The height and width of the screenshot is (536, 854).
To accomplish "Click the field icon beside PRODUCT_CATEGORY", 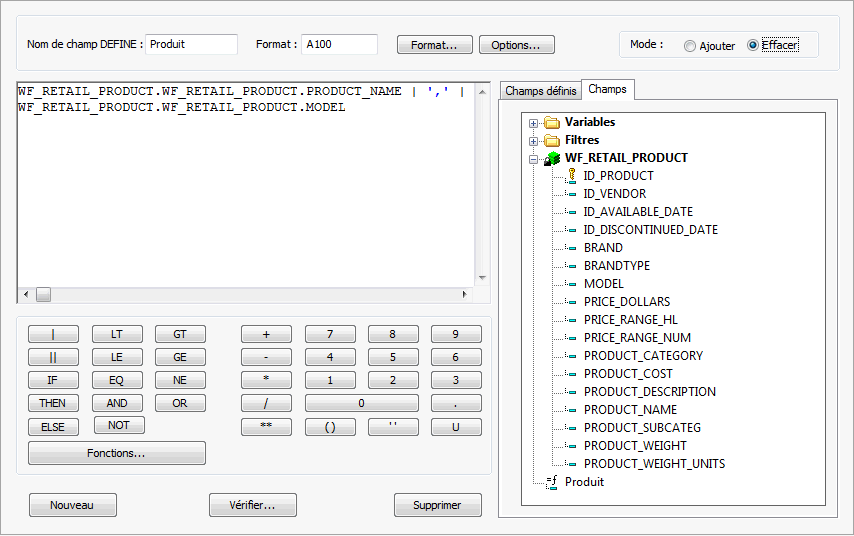I will (571, 356).
